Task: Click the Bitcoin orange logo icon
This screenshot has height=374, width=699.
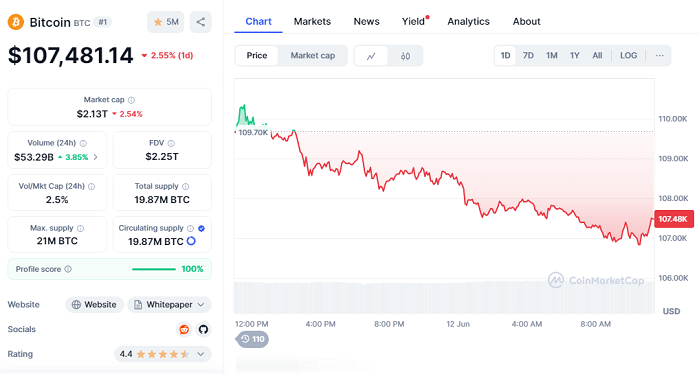Action: pyautogui.click(x=16, y=22)
